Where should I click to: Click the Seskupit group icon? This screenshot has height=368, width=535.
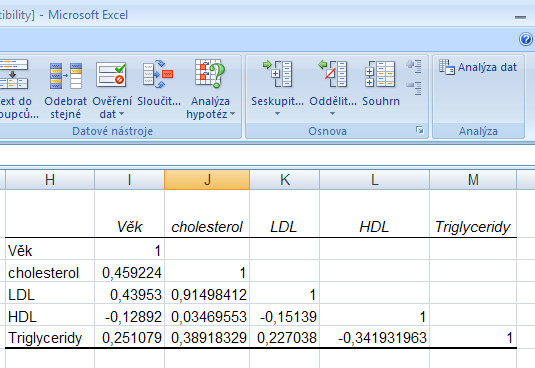277,74
